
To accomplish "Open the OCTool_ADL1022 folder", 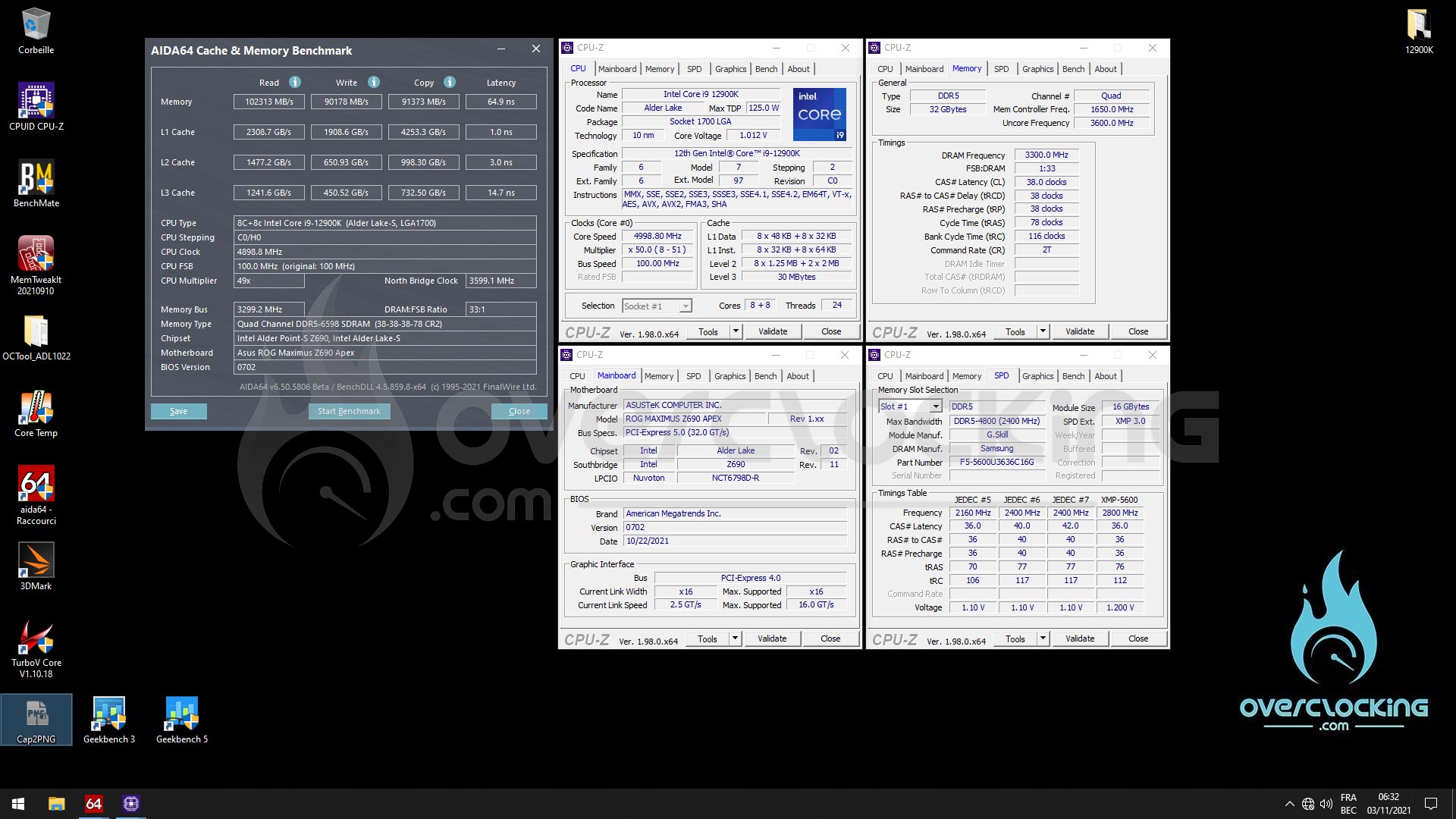I will (36, 337).
